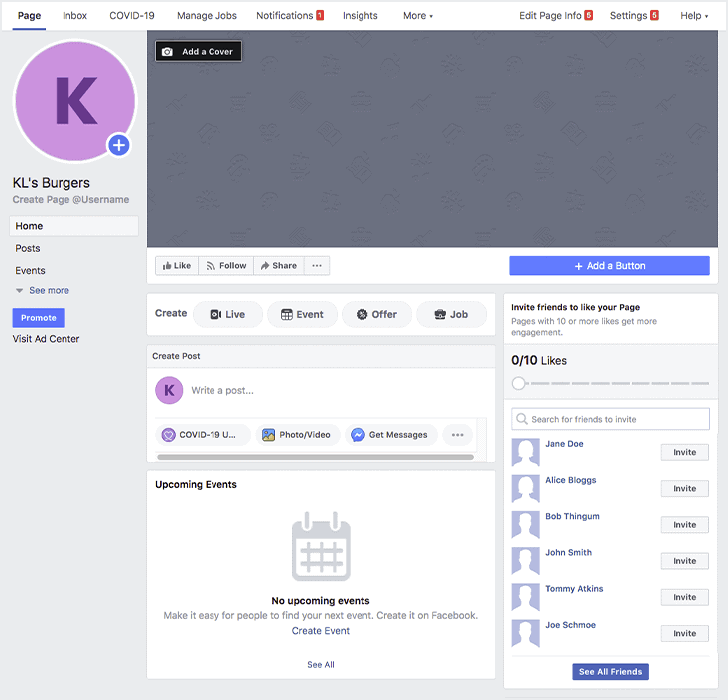Open Joe Schmoe's name link
This screenshot has height=700, width=728.
point(570,625)
